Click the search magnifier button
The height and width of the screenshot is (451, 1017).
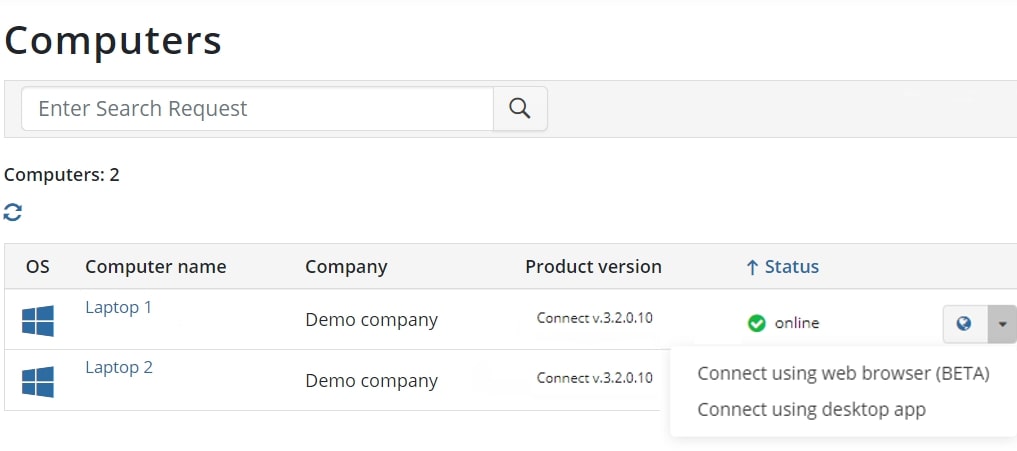pos(520,108)
